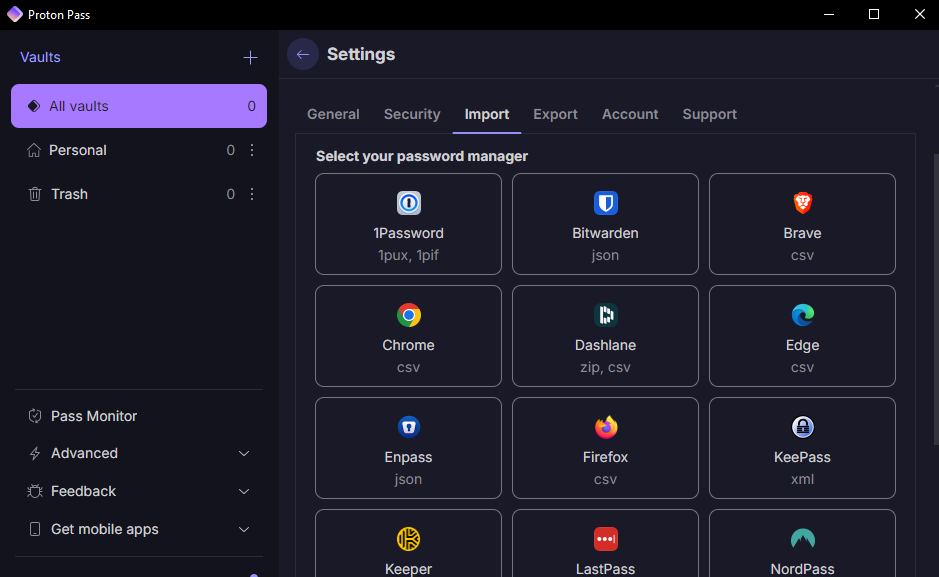Click the All vaults diamond icon
Viewport: 939px width, 577px height.
click(x=34, y=106)
